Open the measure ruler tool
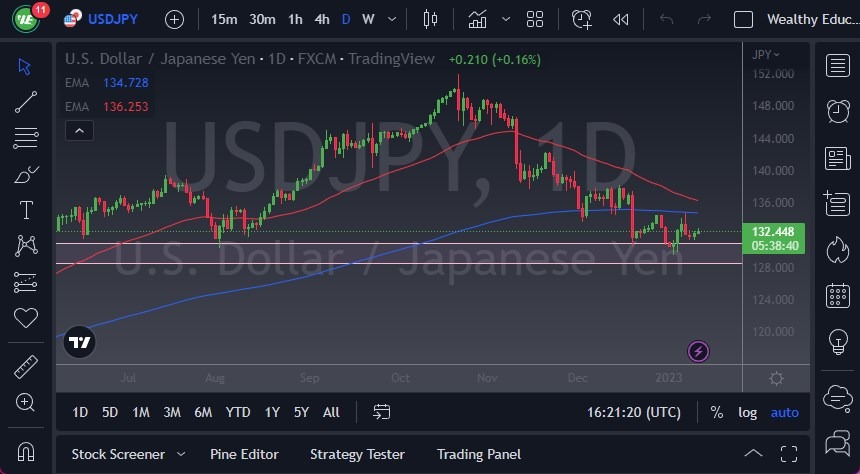 [26, 367]
